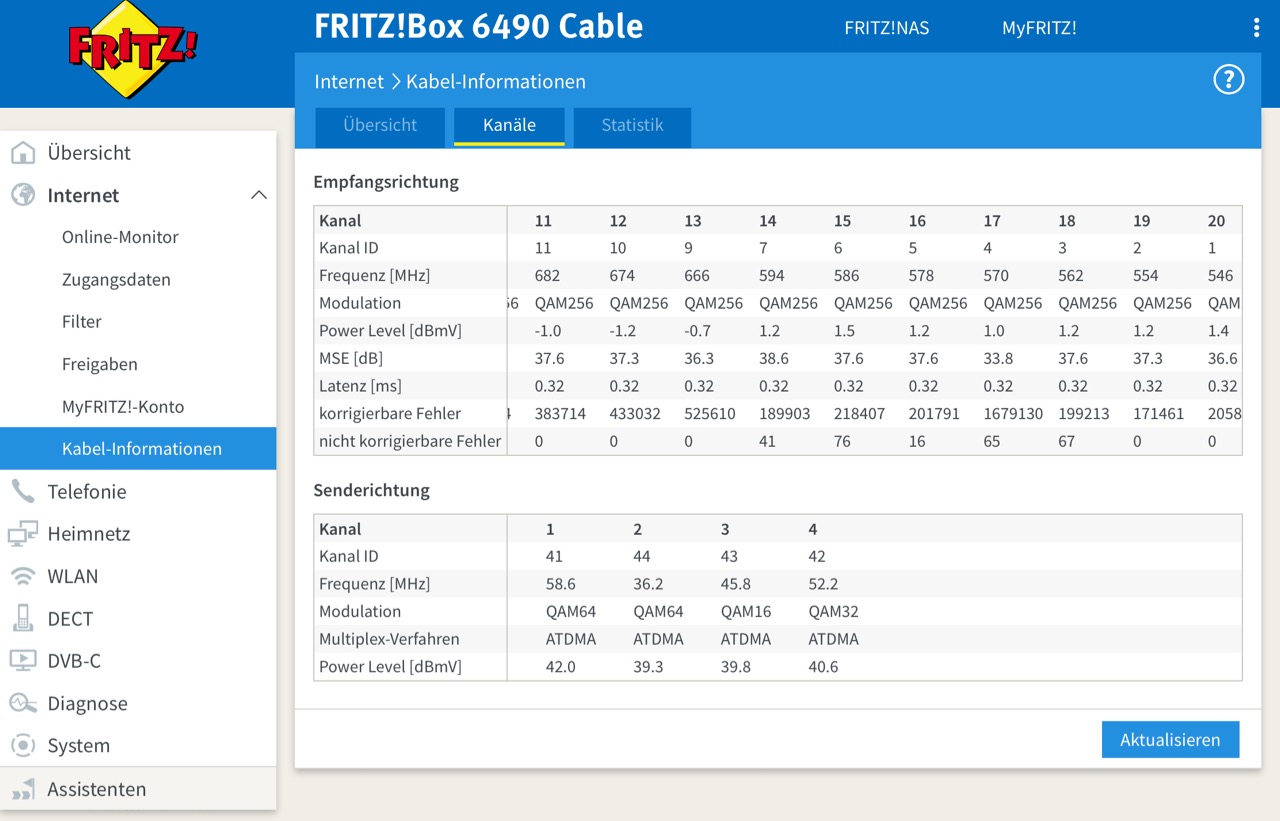The height and width of the screenshot is (821, 1280).
Task: Click downstream channel header 17
Action: [992, 221]
